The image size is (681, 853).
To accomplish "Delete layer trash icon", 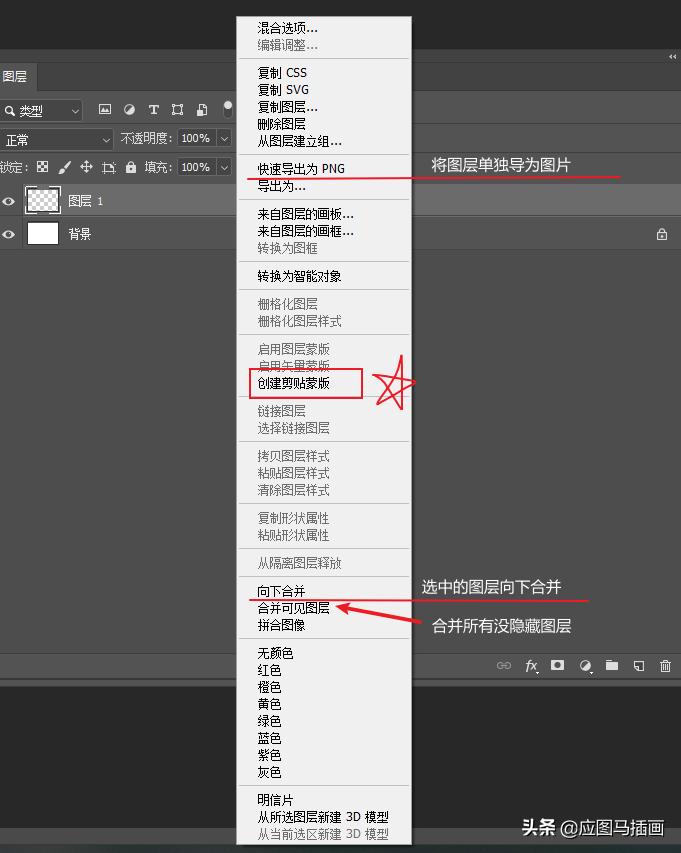I will [665, 665].
